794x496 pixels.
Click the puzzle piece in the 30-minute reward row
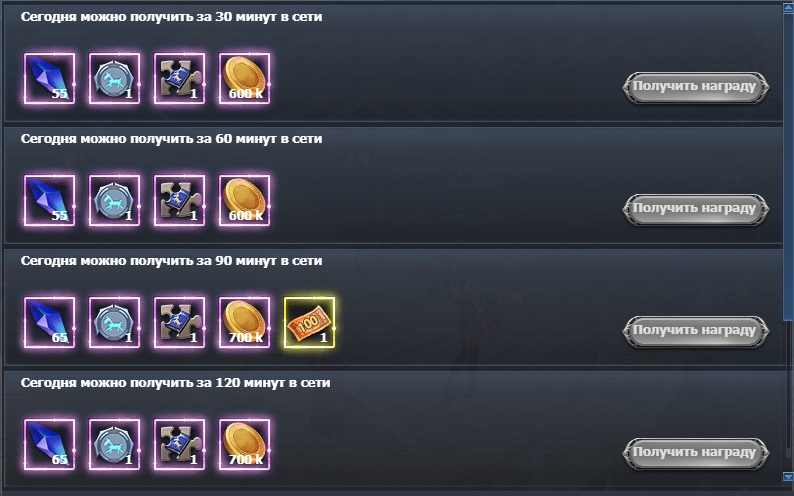click(179, 78)
